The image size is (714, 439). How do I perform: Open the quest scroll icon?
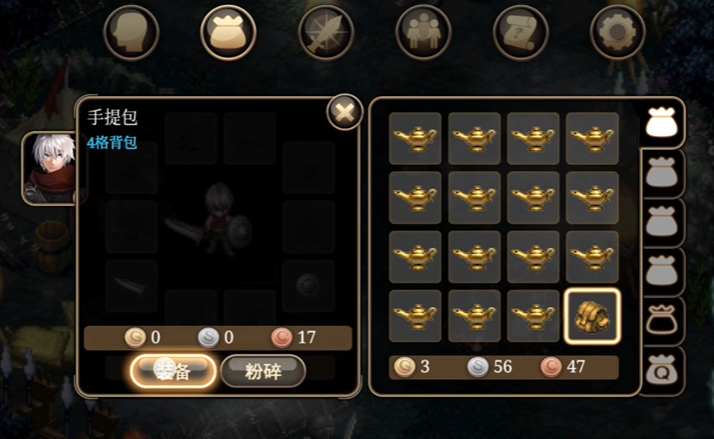520,33
